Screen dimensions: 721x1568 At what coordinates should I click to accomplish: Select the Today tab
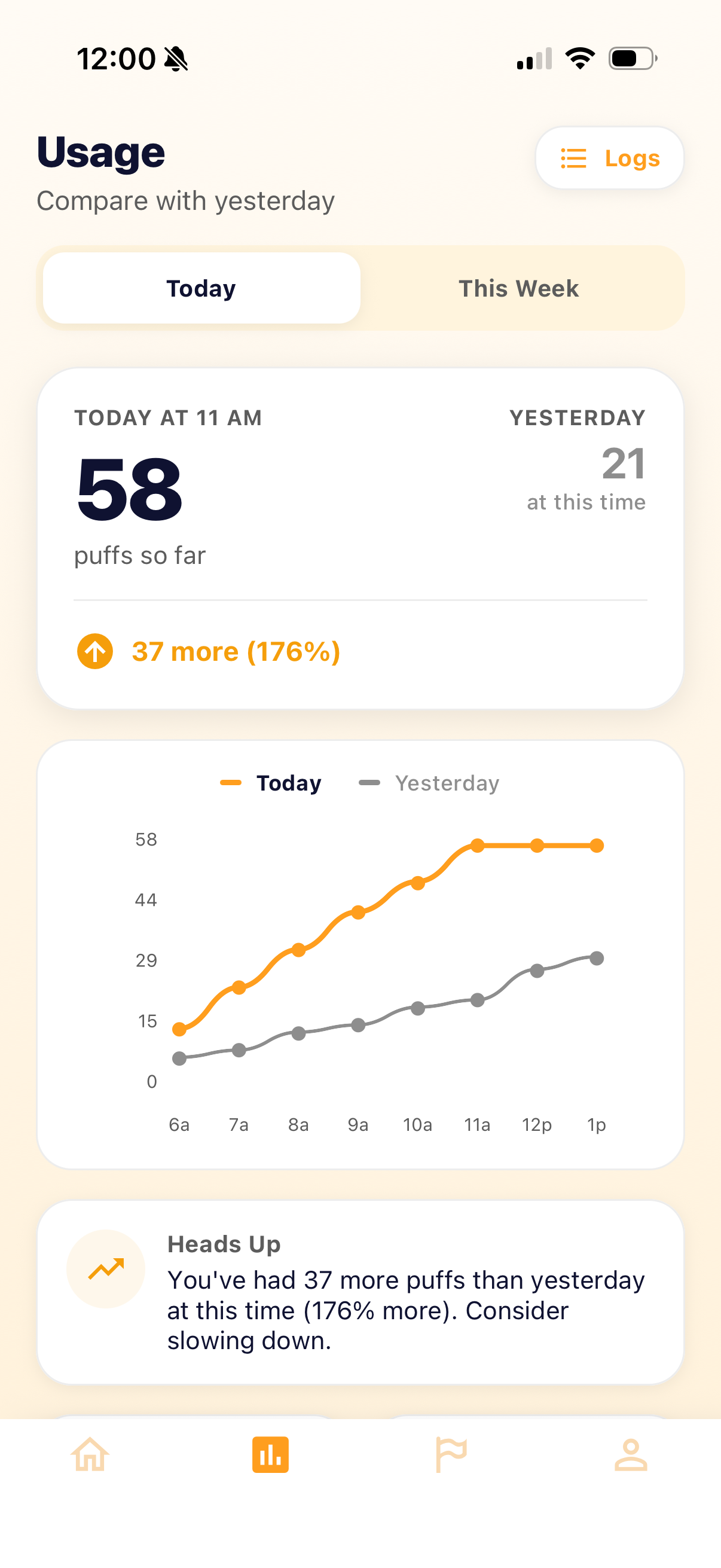tap(201, 288)
